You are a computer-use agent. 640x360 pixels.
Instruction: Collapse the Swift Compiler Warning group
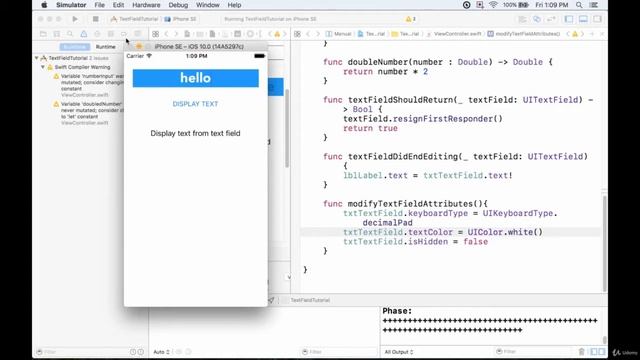(43, 67)
